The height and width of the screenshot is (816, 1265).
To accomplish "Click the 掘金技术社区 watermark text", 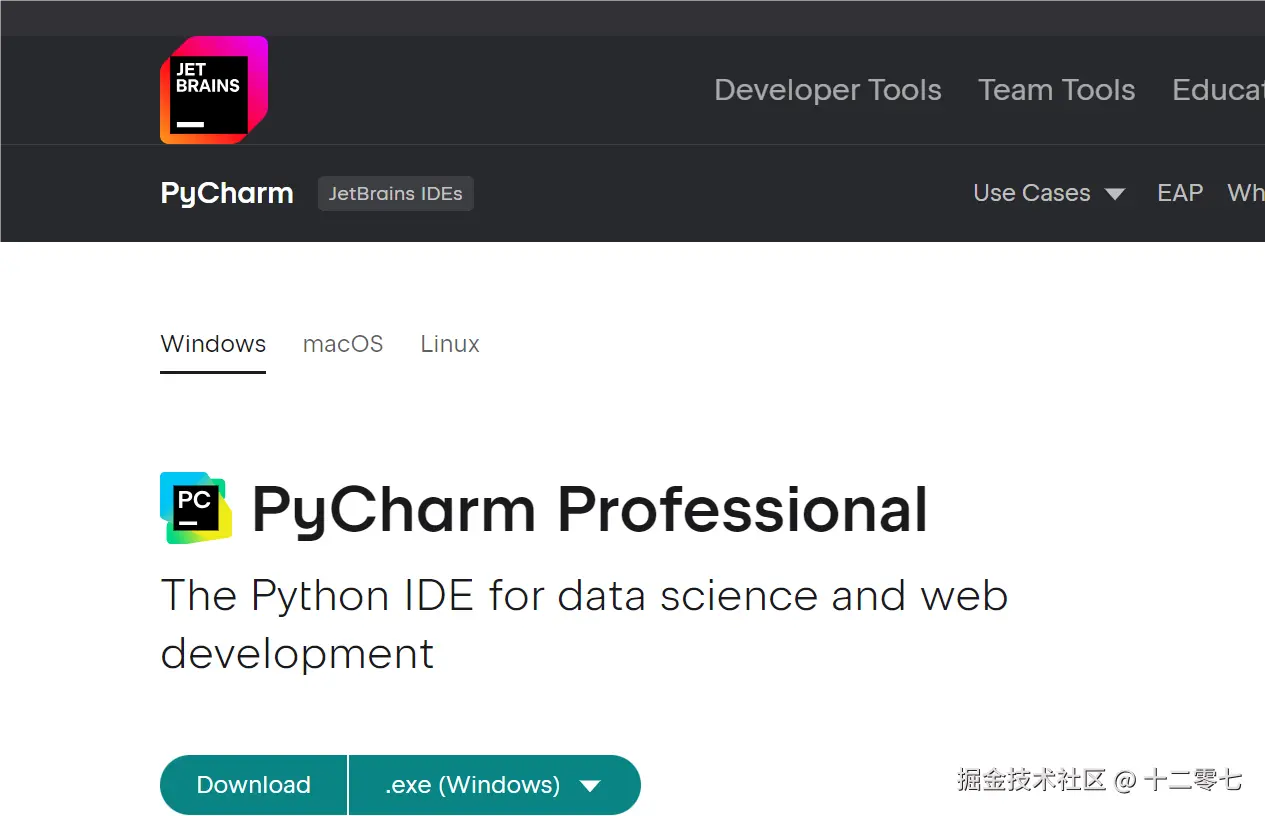I will pos(1031,780).
